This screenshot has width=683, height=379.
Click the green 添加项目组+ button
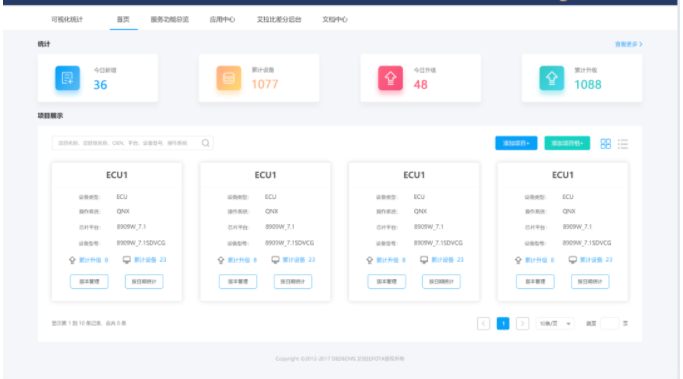[567, 143]
